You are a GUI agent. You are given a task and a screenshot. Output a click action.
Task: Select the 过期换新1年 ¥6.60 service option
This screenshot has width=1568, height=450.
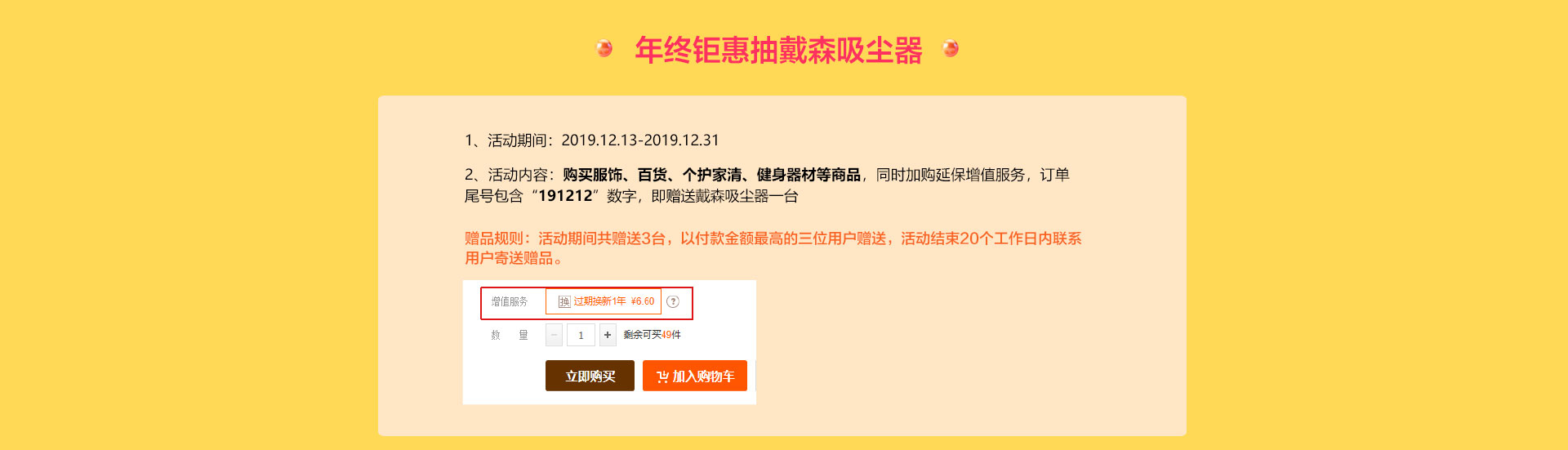click(x=604, y=301)
